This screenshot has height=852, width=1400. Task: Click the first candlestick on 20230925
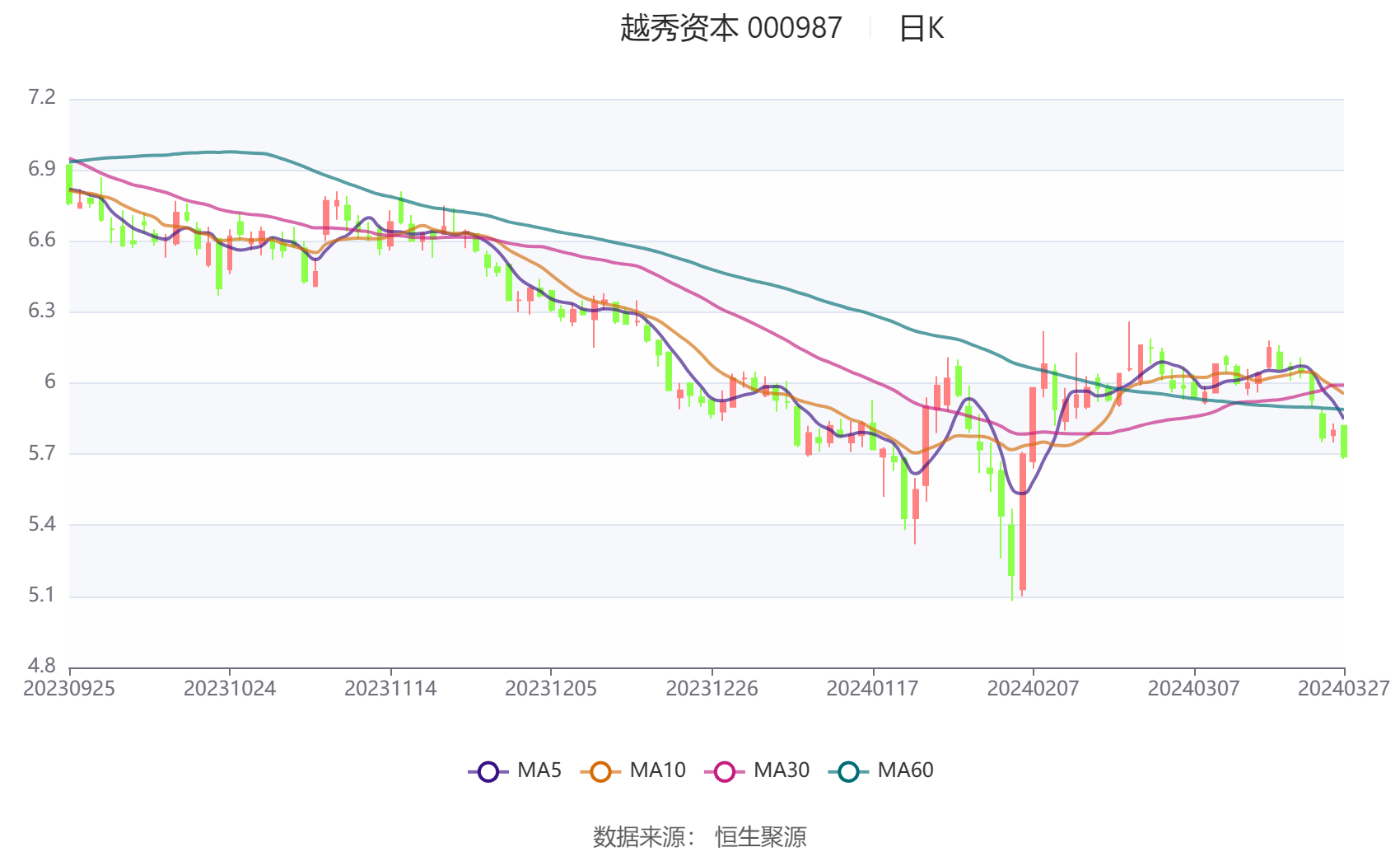coord(69,185)
